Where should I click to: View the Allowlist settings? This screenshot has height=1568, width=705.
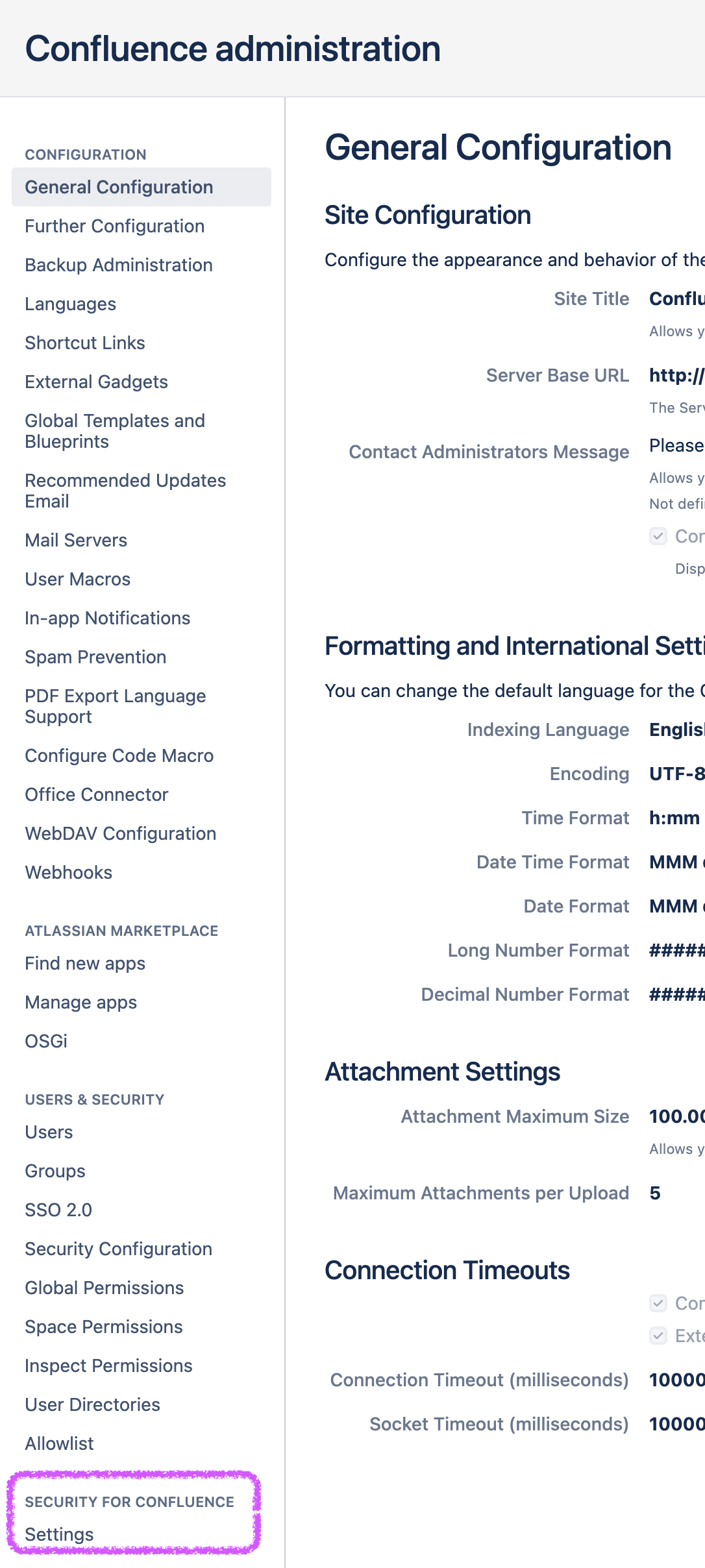tap(59, 1443)
